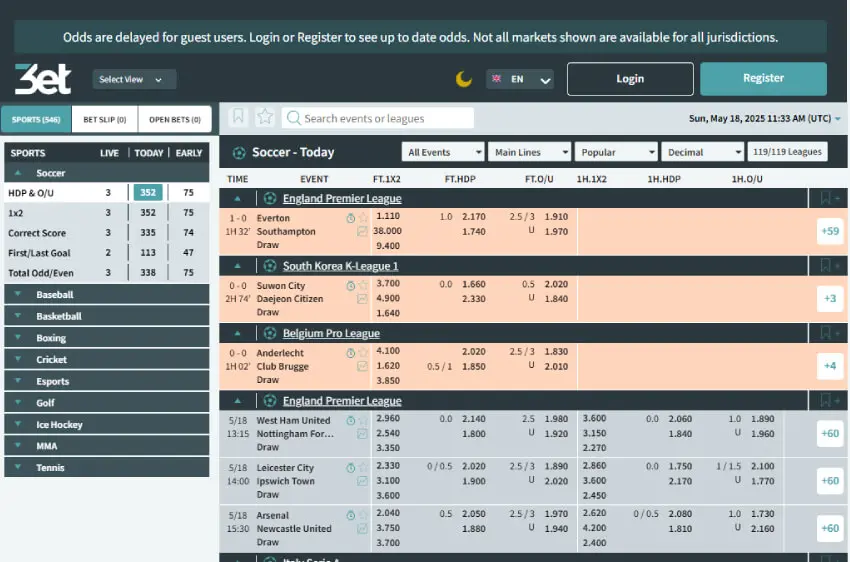Screen dimensions: 850x562
Task: Show the +59 more markets for Everton match
Action: click(x=830, y=231)
